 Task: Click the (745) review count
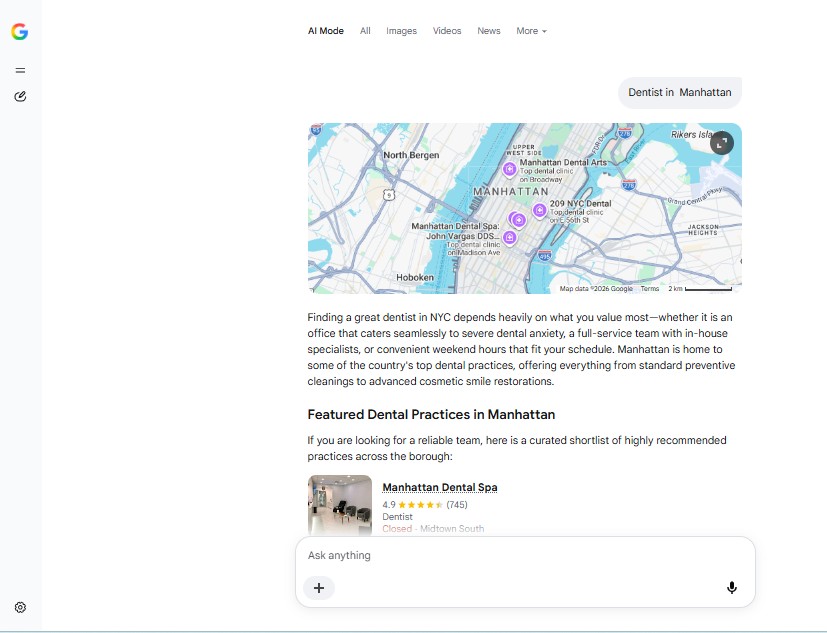click(457, 505)
